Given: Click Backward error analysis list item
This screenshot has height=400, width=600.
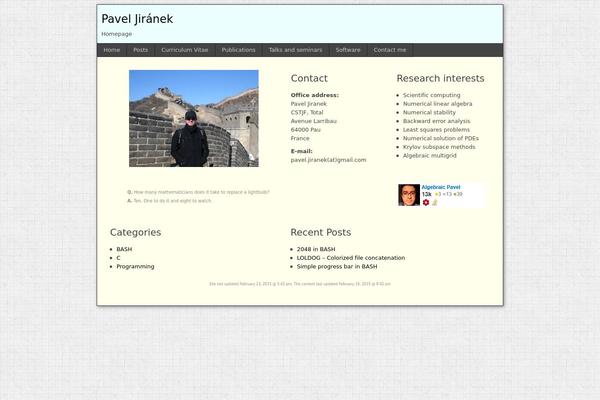Looking at the screenshot, I should pos(437,121).
